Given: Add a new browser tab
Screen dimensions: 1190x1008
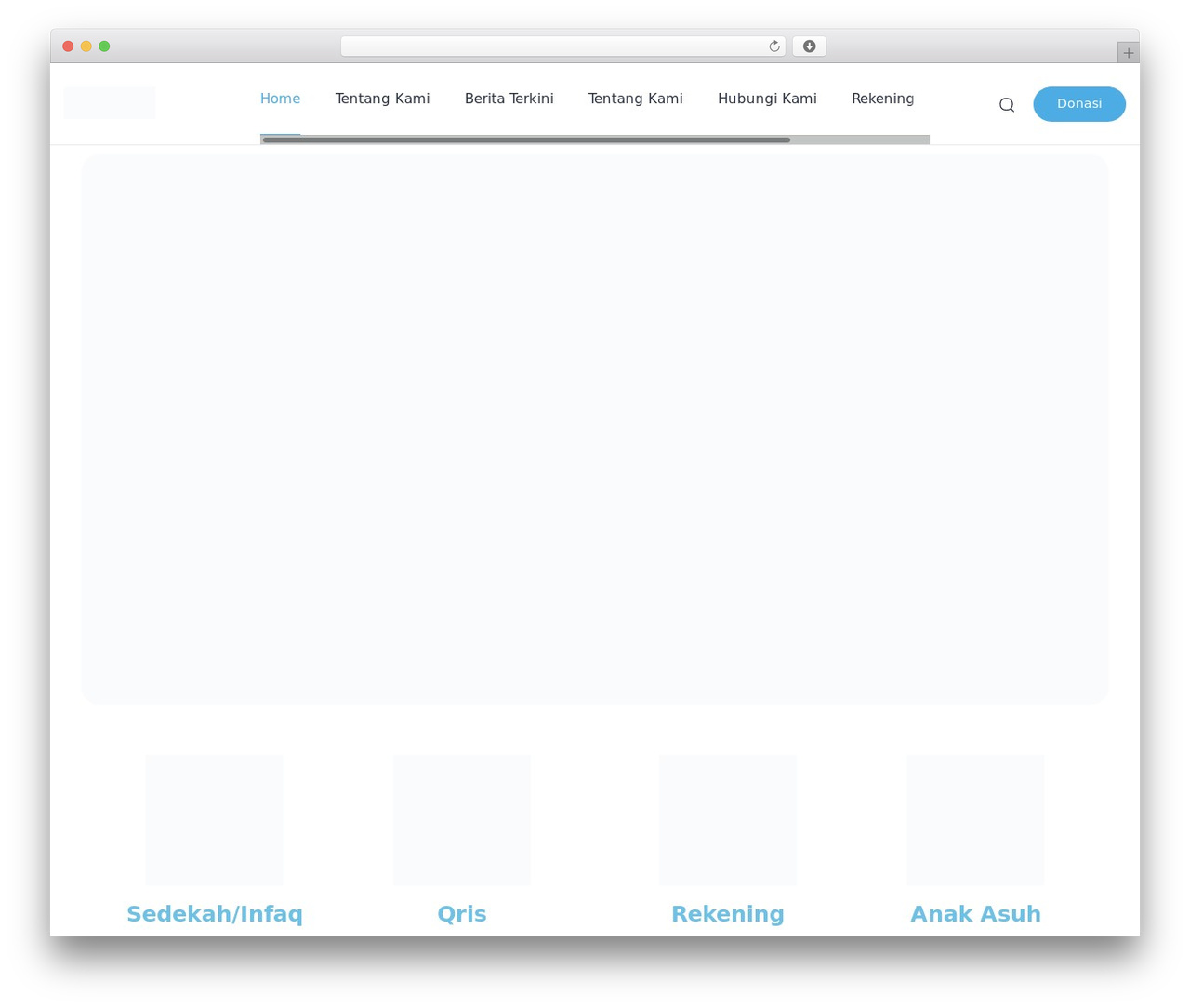Looking at the screenshot, I should pos(1129,53).
